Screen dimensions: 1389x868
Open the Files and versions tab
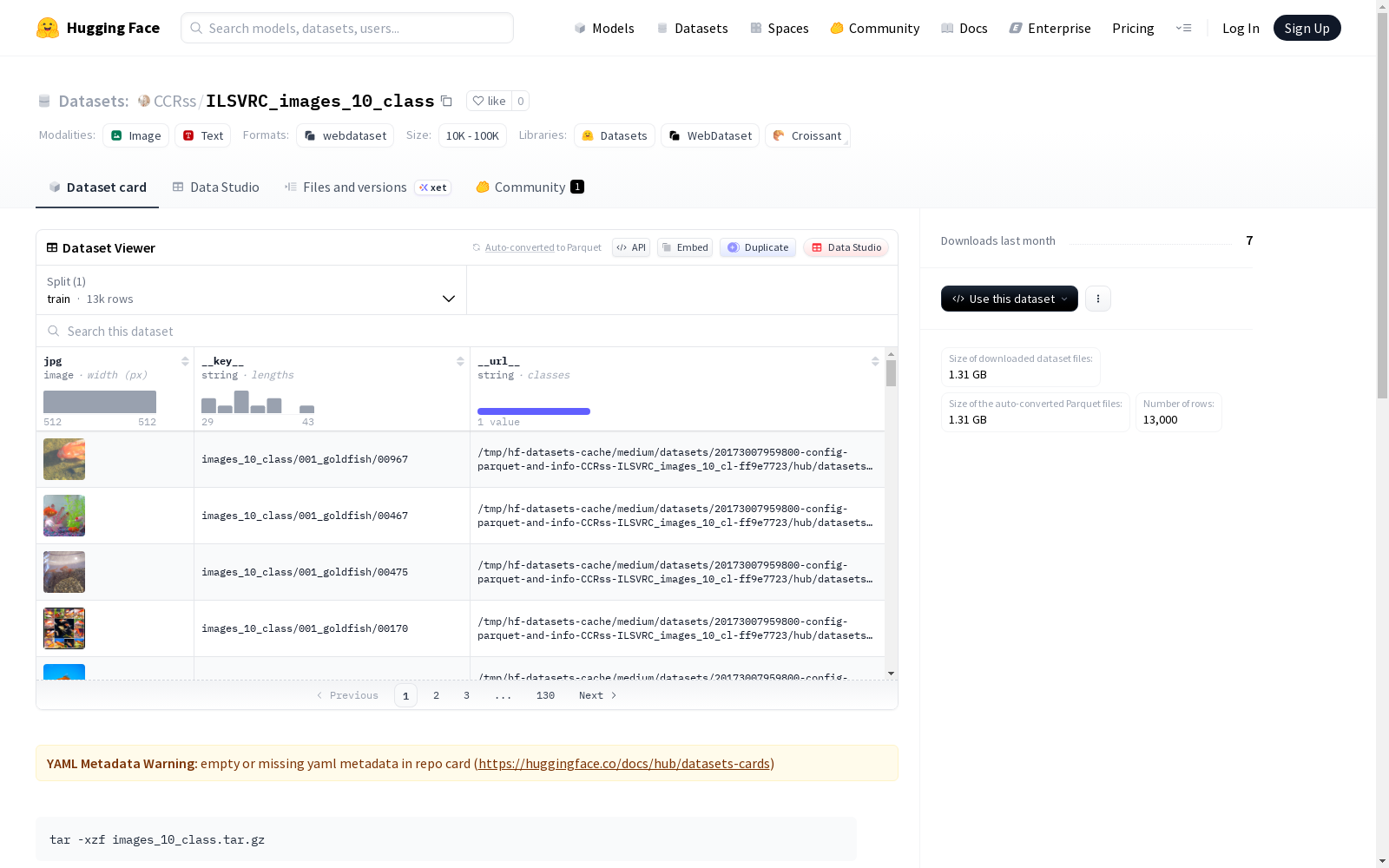[x=367, y=187]
